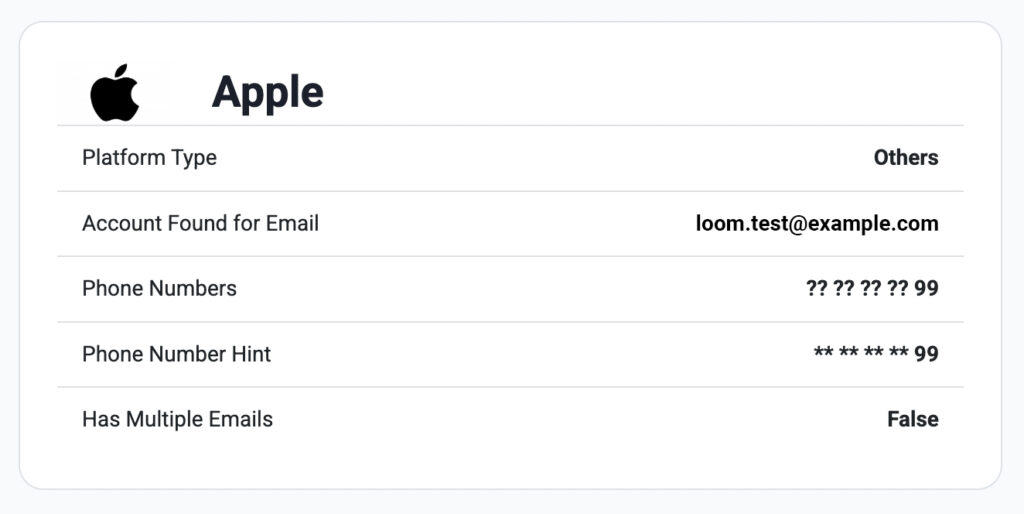
Task: Click the Platform Type row
Action: 510,158
